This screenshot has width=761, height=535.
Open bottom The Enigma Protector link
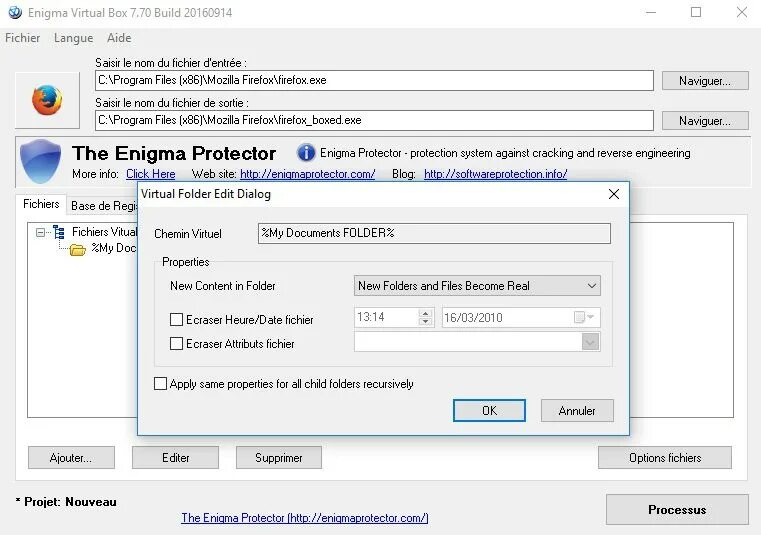305,518
